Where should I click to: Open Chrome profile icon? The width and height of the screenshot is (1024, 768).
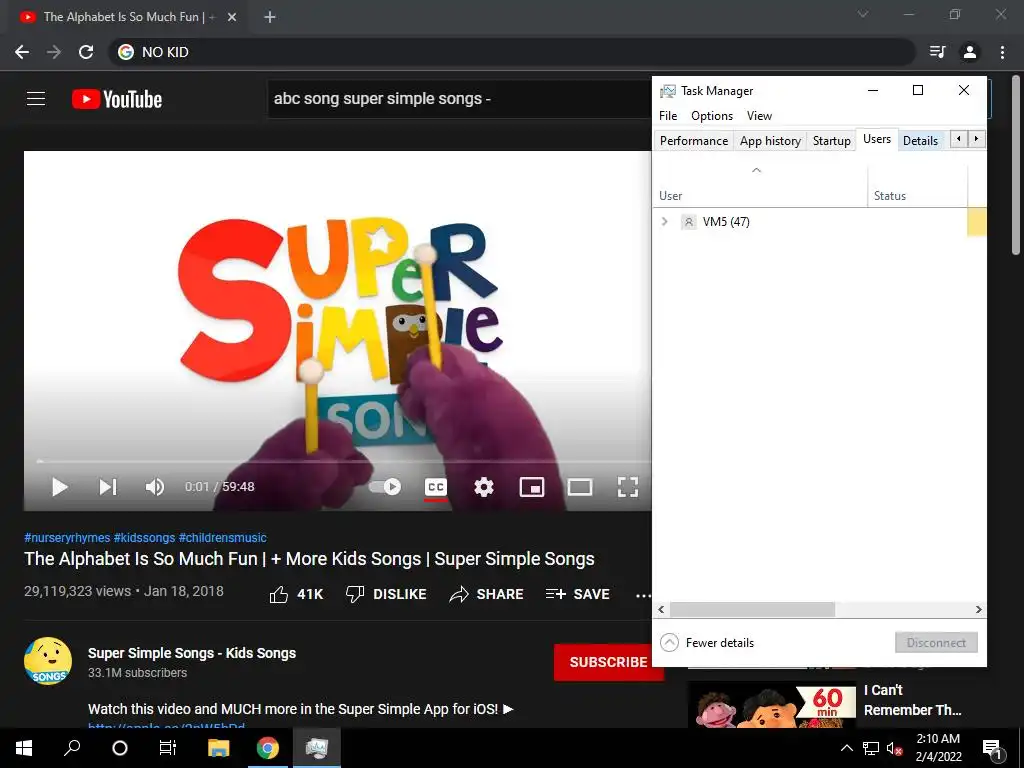point(970,52)
